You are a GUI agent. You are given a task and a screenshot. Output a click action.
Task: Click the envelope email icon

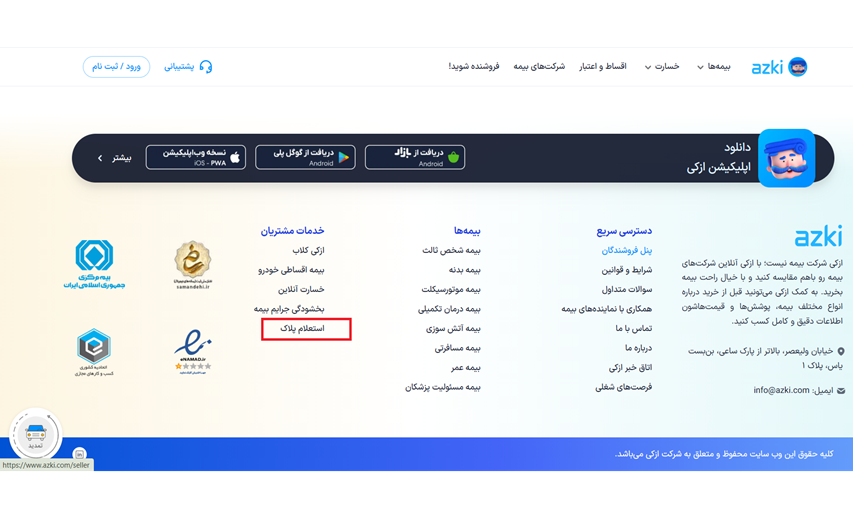[x=841, y=391]
